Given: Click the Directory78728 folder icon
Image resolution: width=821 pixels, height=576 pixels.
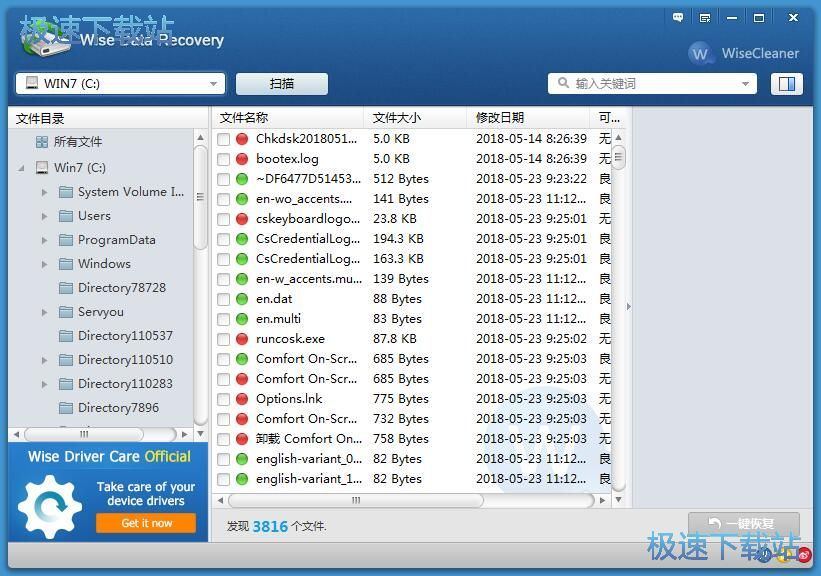Looking at the screenshot, I should click(x=66, y=287).
